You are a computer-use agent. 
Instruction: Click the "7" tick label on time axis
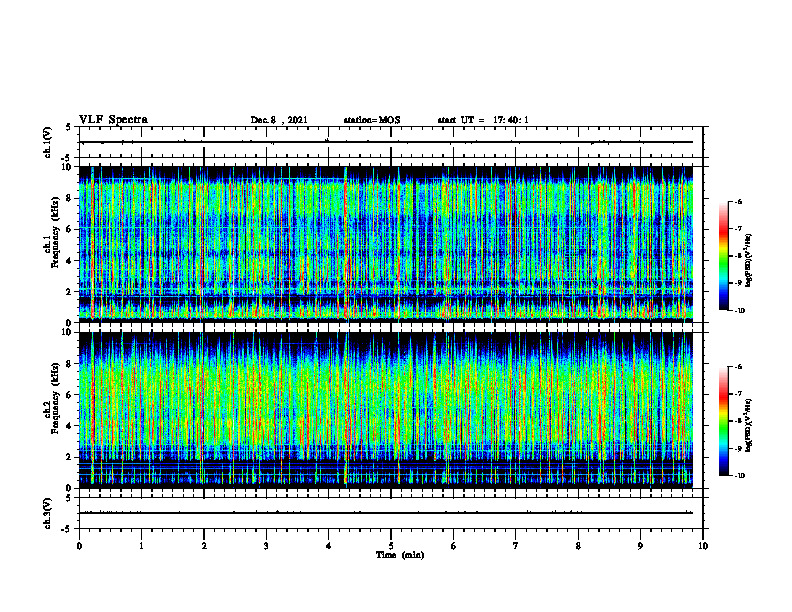tap(516, 546)
